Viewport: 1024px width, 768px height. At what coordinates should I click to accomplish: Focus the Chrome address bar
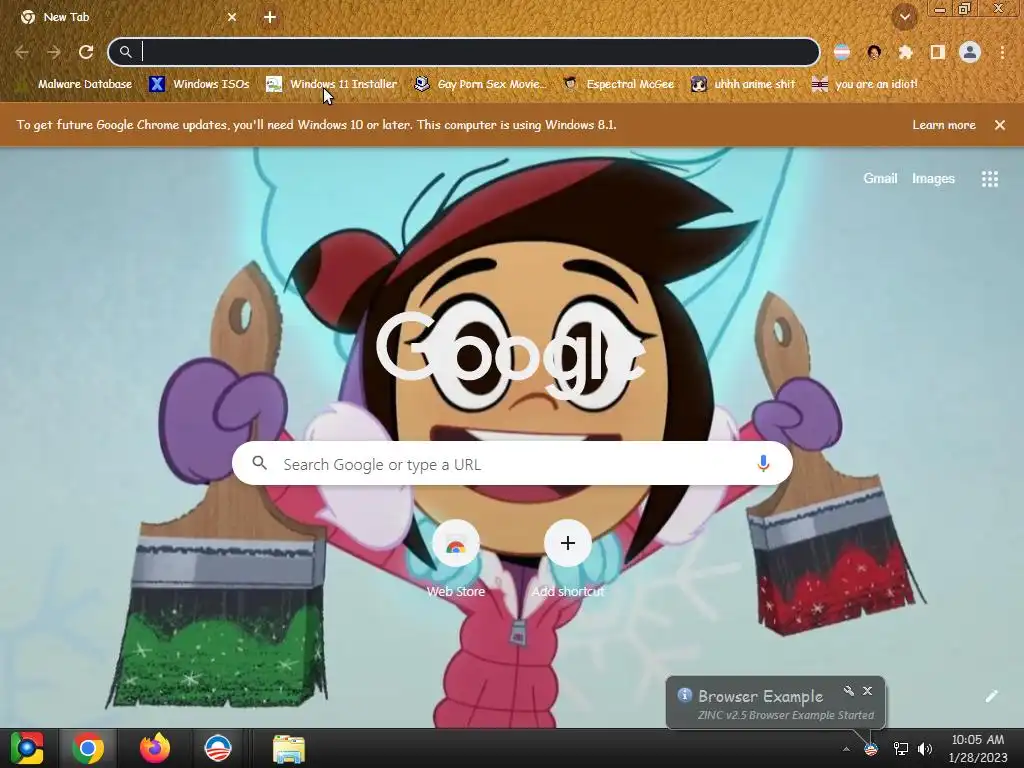tap(464, 52)
